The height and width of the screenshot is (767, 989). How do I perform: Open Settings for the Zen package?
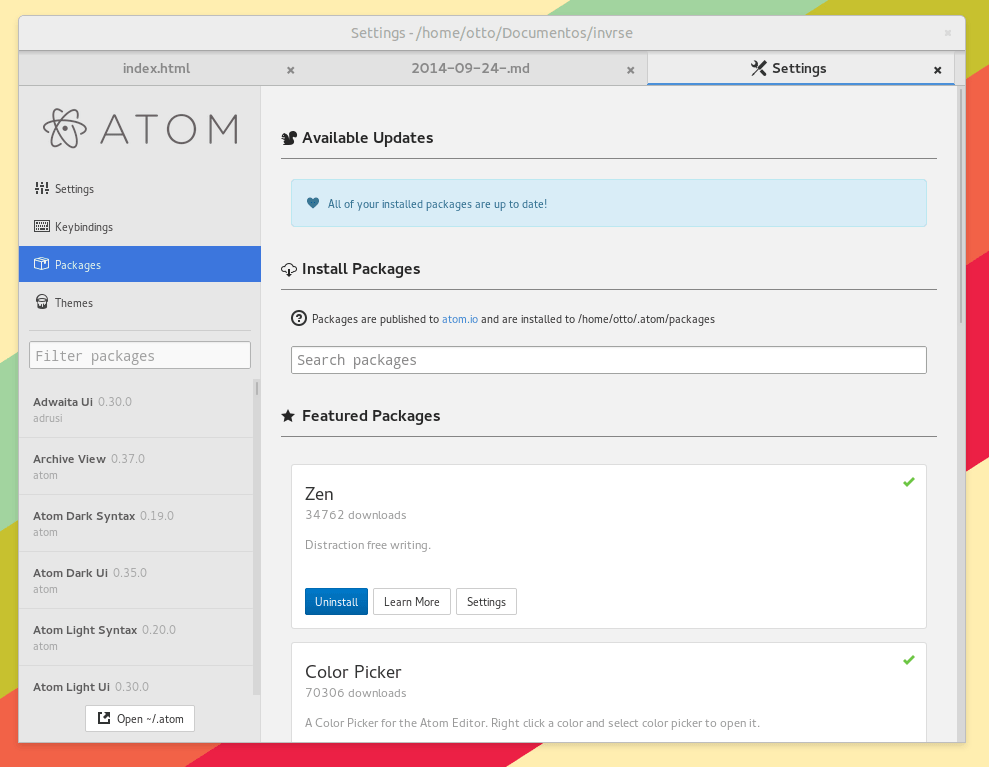click(x=486, y=602)
